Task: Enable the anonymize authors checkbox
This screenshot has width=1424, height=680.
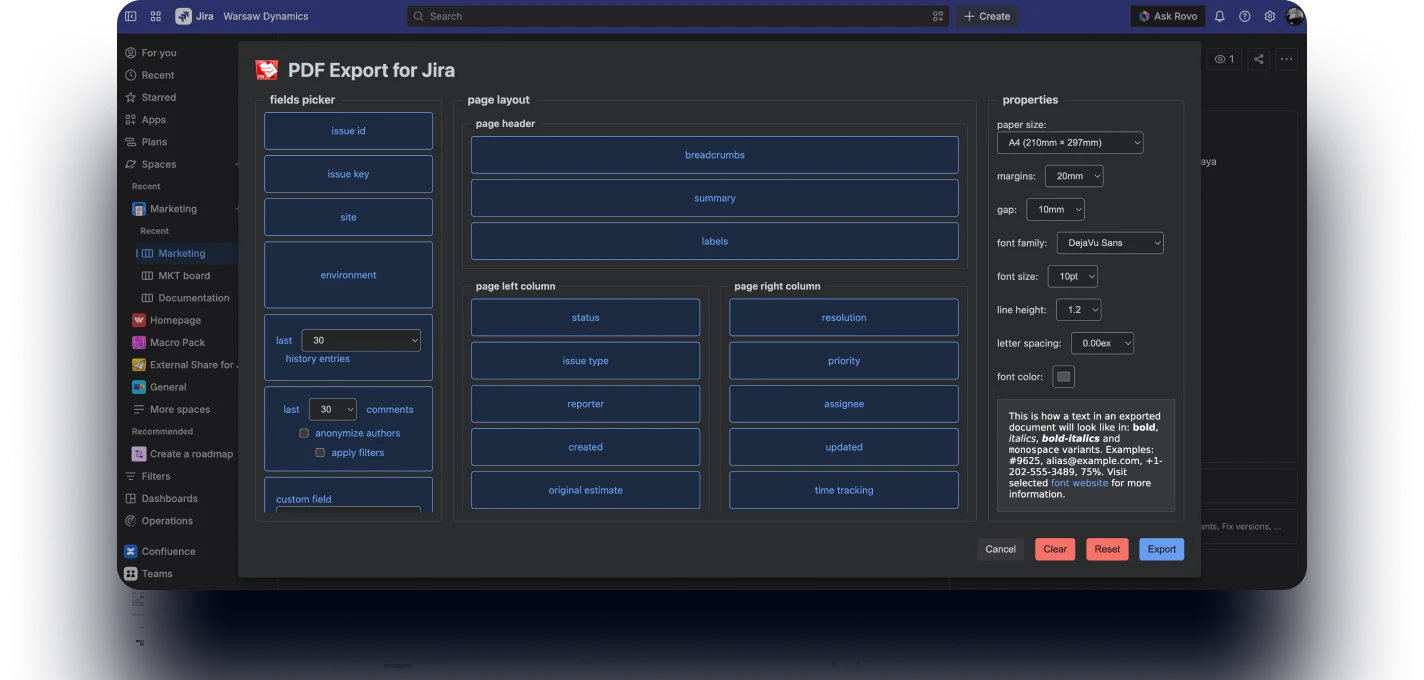Action: tap(304, 433)
